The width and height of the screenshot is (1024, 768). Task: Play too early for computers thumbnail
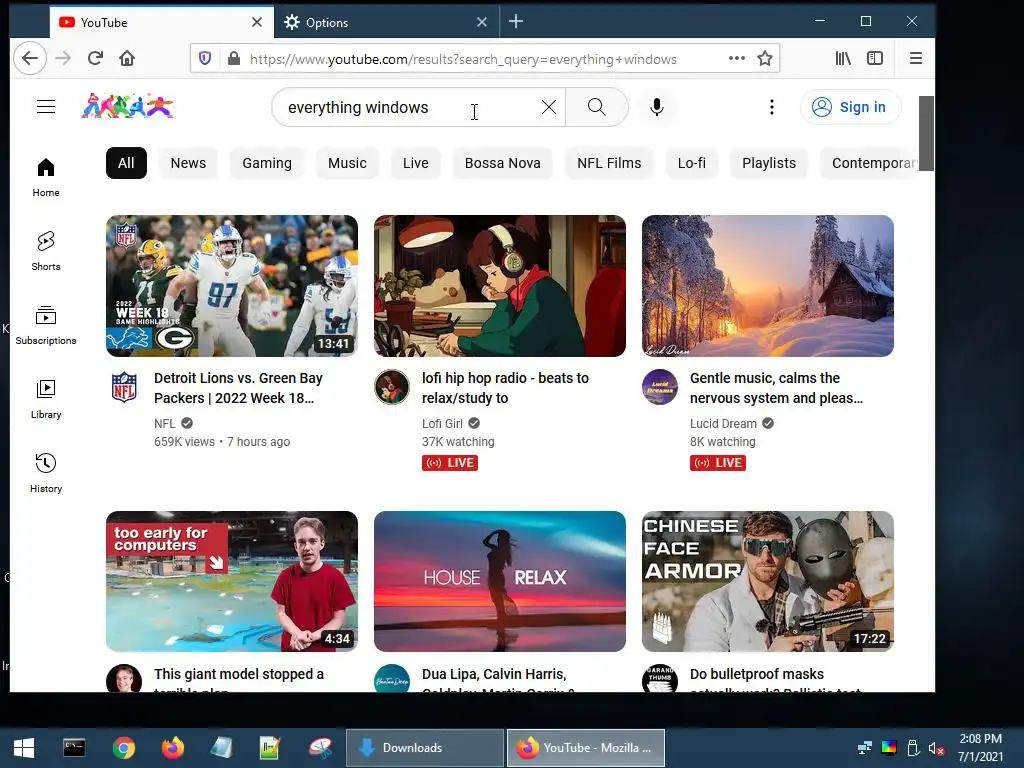coord(232,581)
